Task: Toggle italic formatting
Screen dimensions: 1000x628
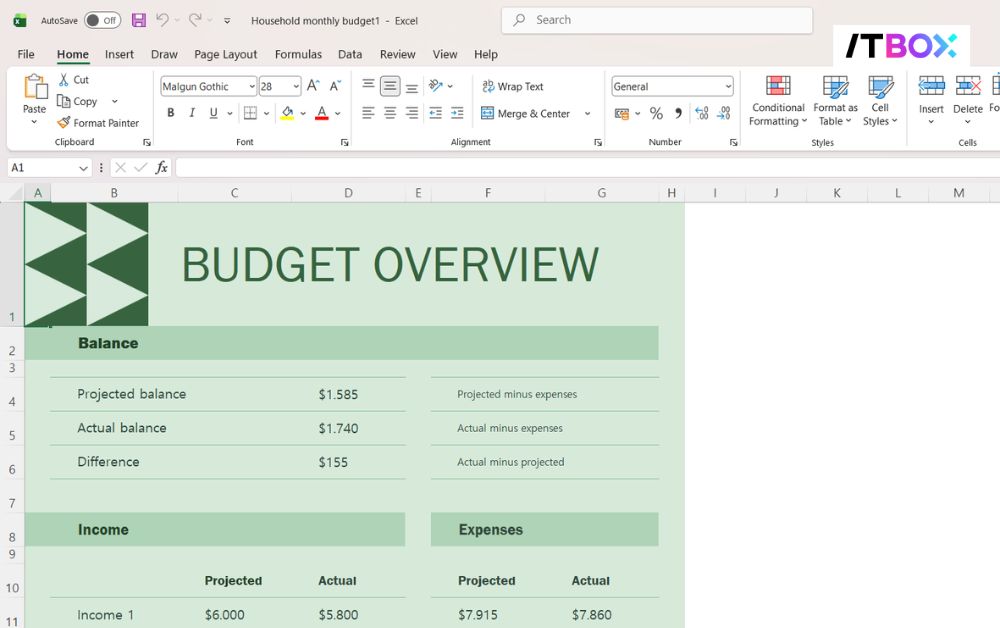Action: pyautogui.click(x=191, y=113)
